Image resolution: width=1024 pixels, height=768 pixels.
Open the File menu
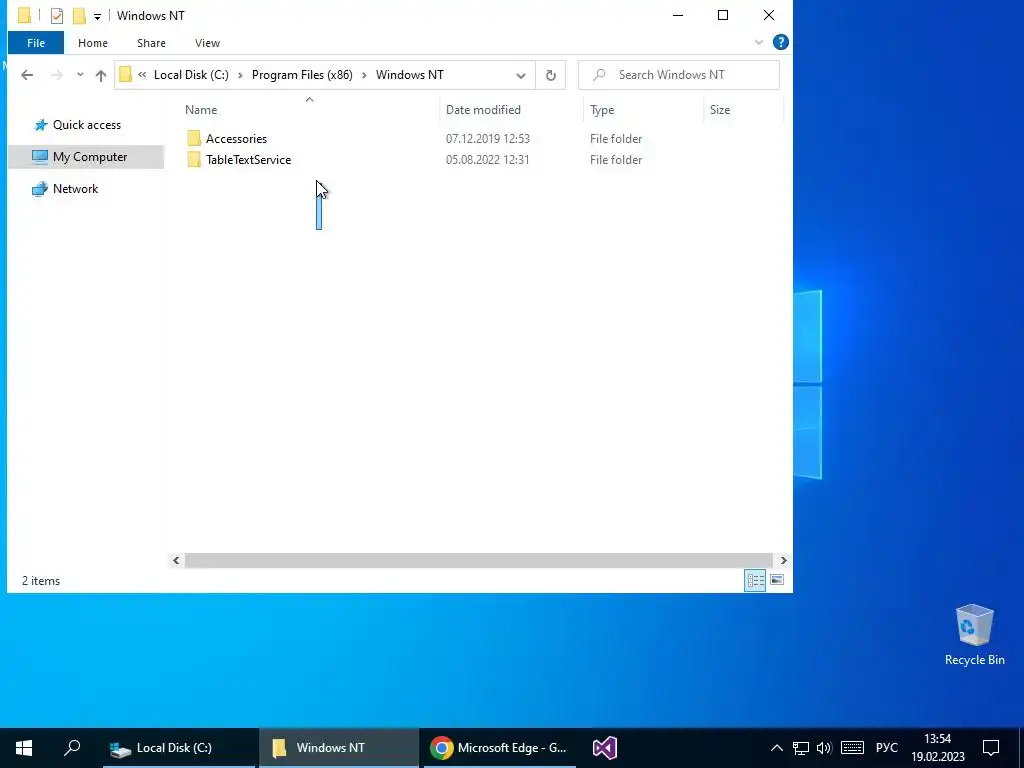[x=36, y=43]
